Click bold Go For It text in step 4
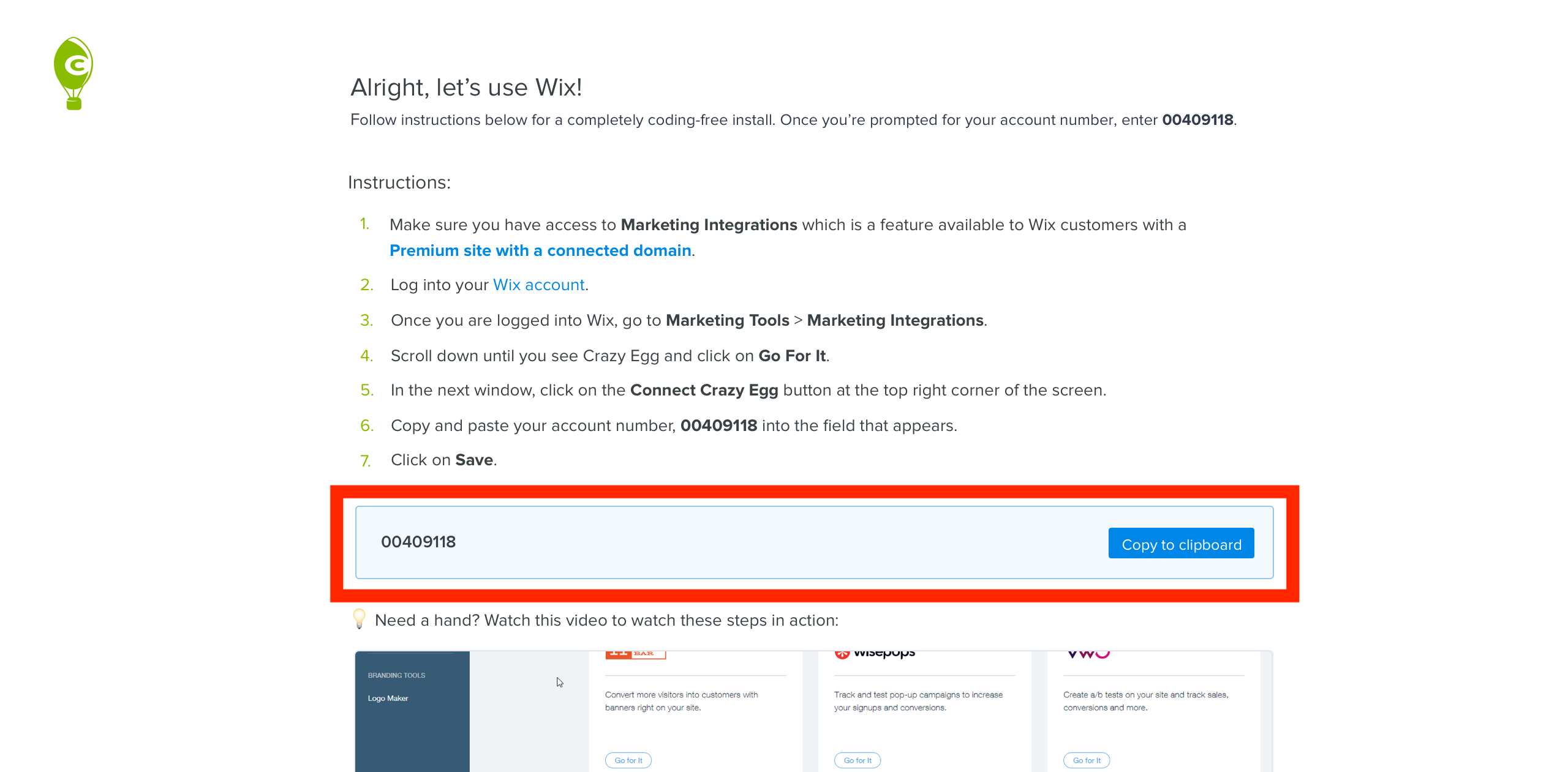 (792, 356)
